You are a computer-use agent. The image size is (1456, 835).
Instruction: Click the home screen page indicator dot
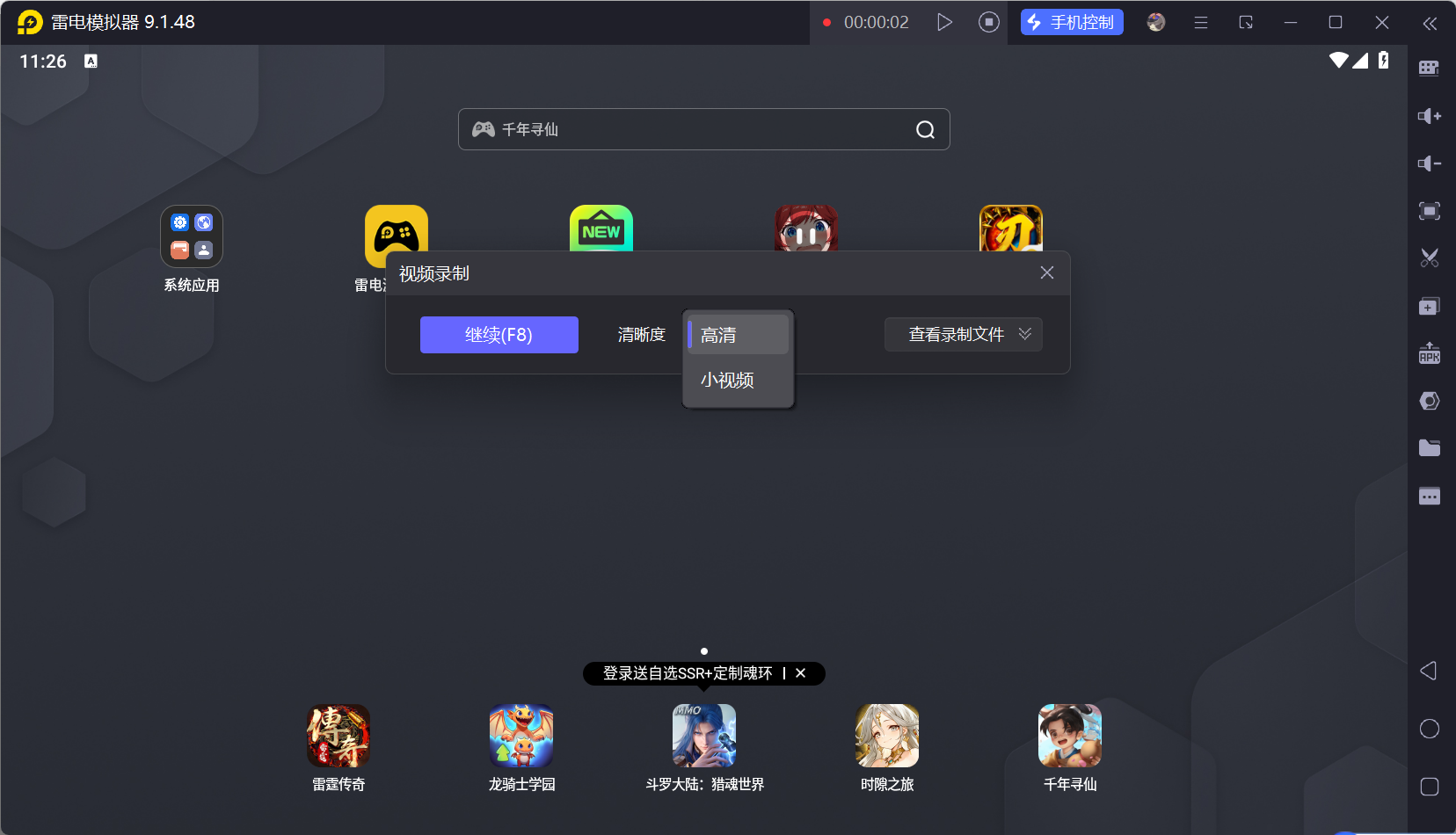(x=704, y=651)
